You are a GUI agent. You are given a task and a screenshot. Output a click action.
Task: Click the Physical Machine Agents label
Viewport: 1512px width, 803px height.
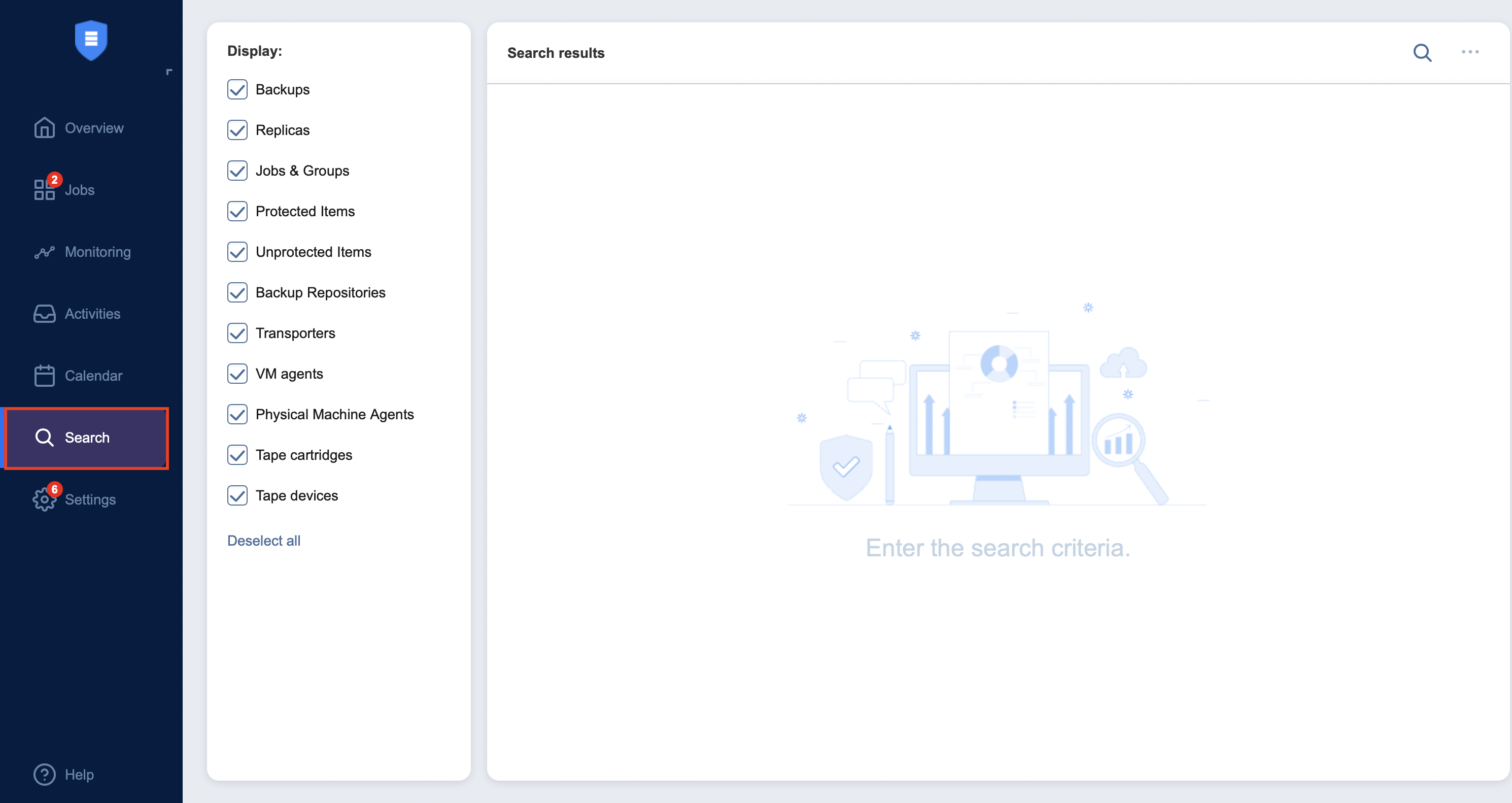tap(334, 414)
